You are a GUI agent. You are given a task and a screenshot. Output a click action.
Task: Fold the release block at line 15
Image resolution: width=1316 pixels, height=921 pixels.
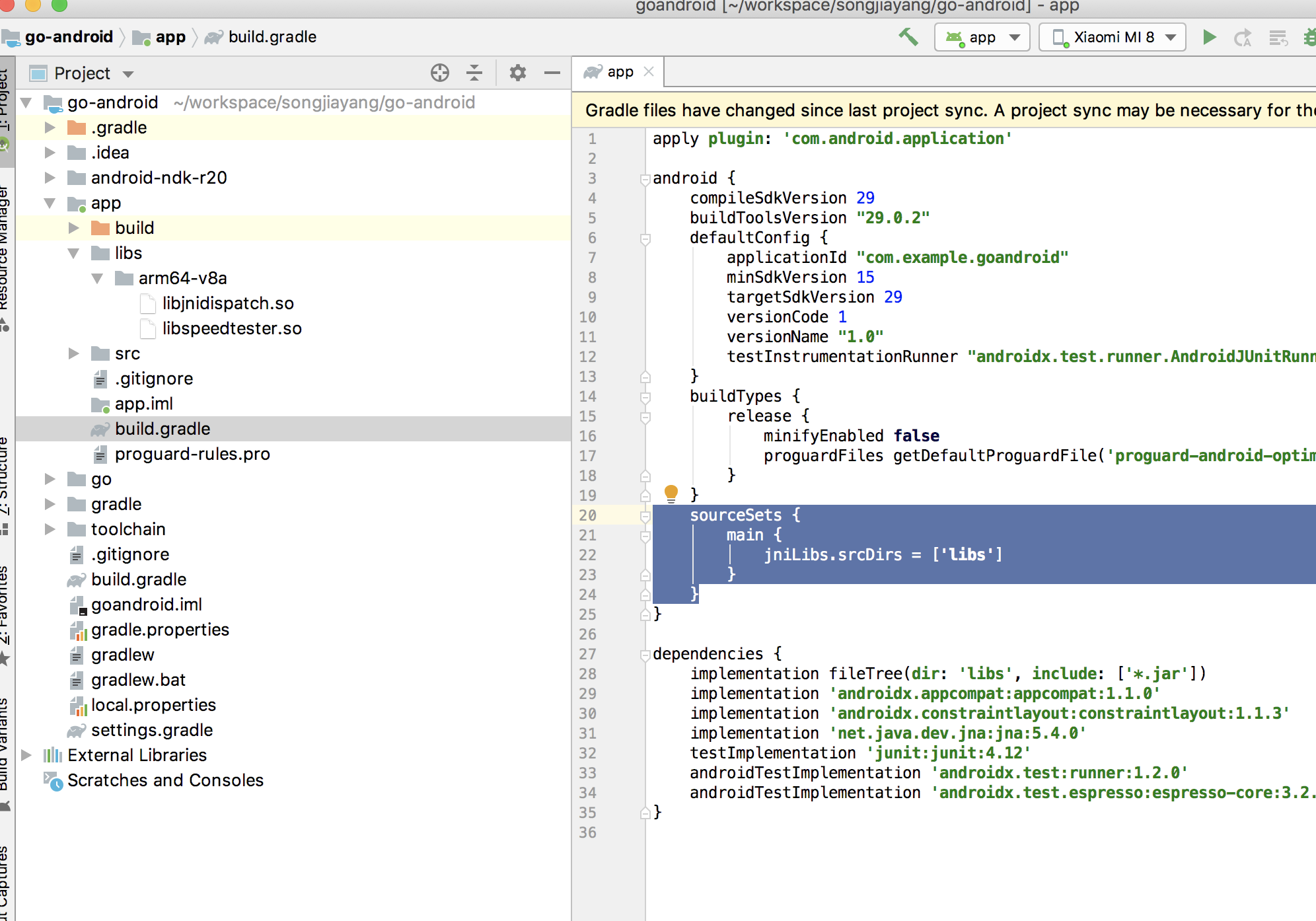click(645, 417)
